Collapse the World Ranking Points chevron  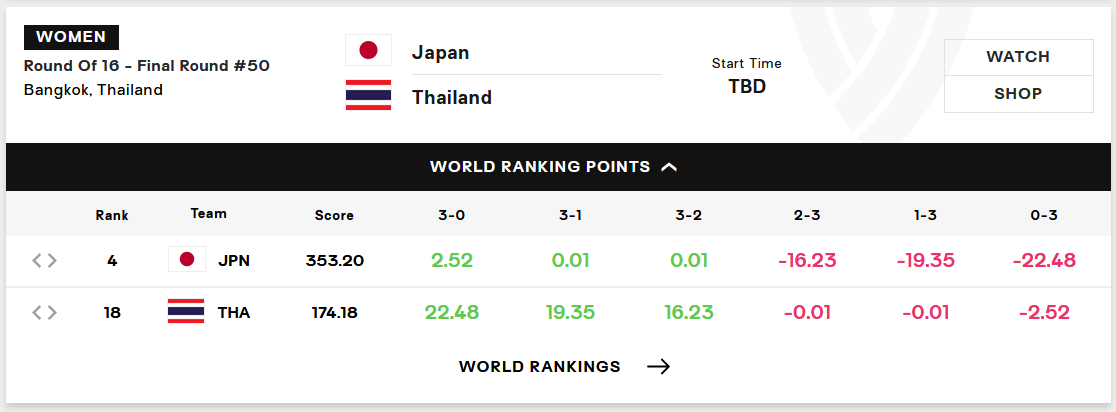pos(669,167)
